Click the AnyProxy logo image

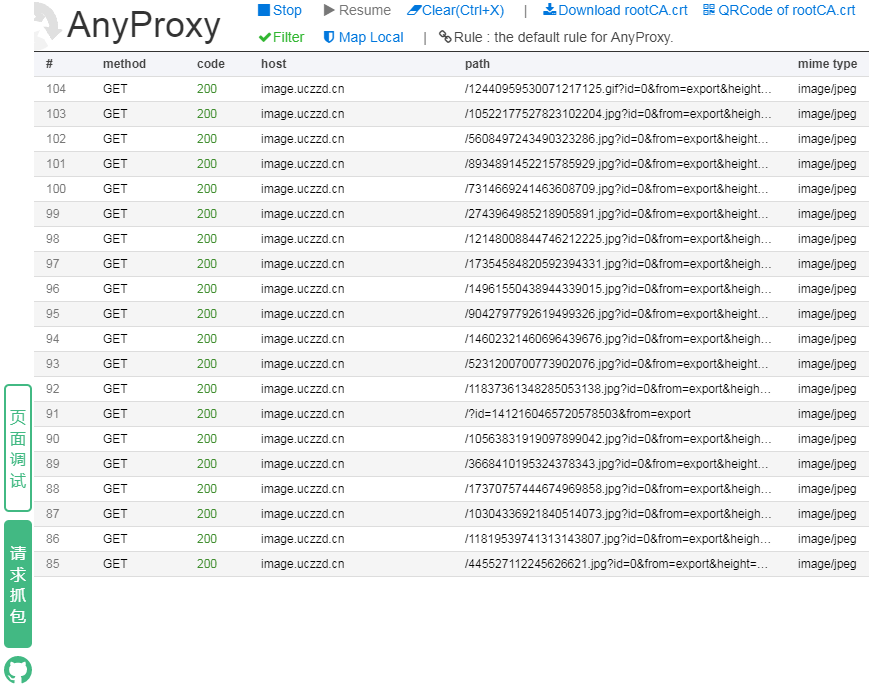coord(47,25)
